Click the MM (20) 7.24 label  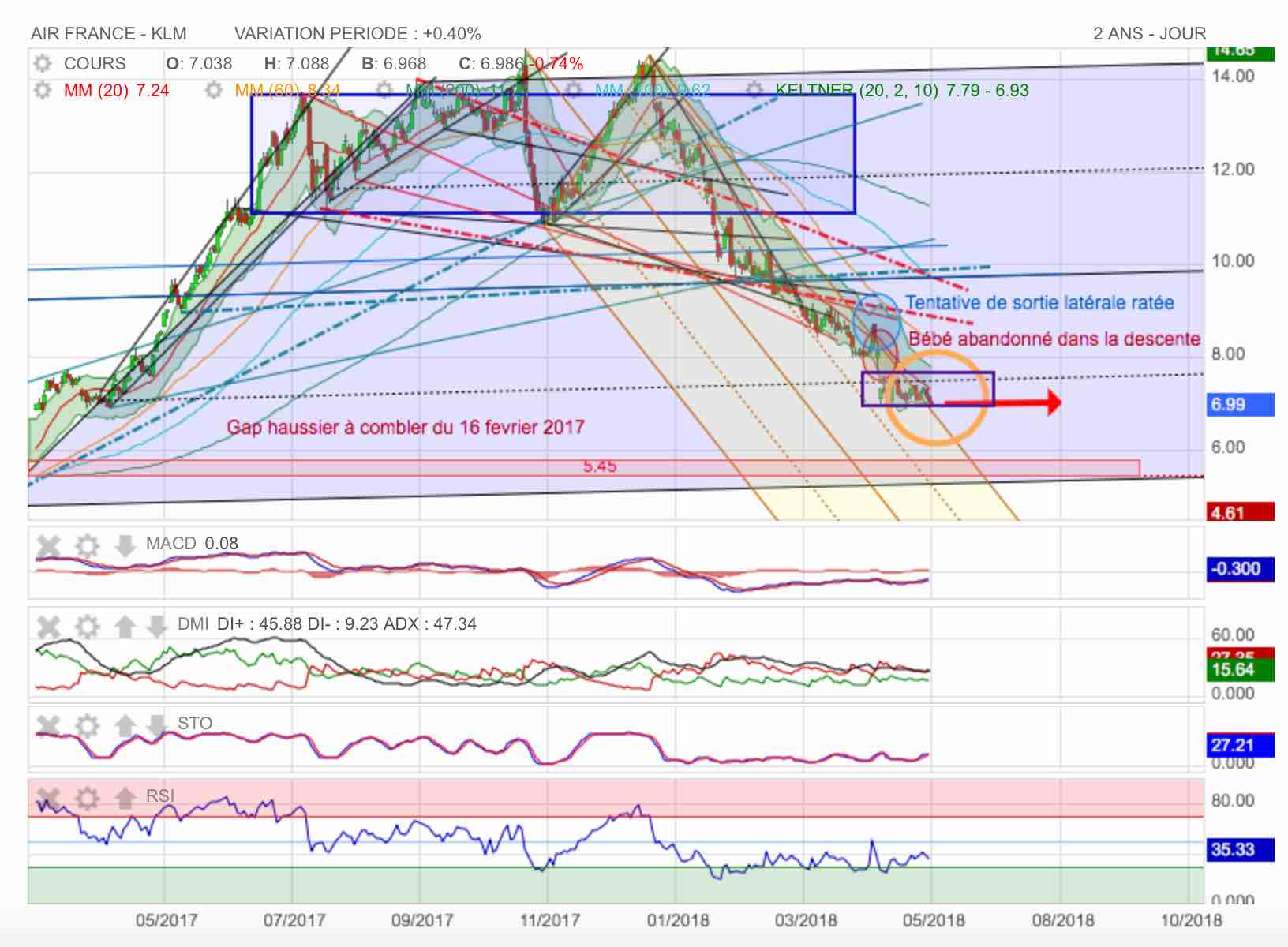click(x=116, y=90)
